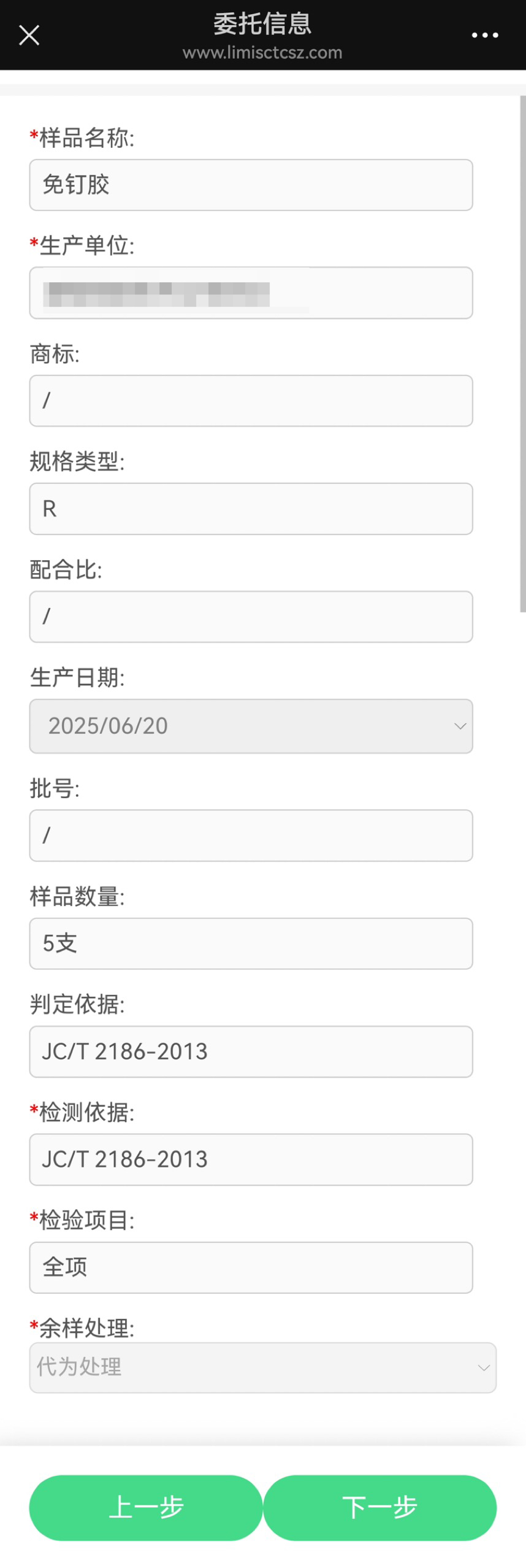The width and height of the screenshot is (526, 1568).
Task: Expand the 余样处理 dropdown
Action: 262,1367
